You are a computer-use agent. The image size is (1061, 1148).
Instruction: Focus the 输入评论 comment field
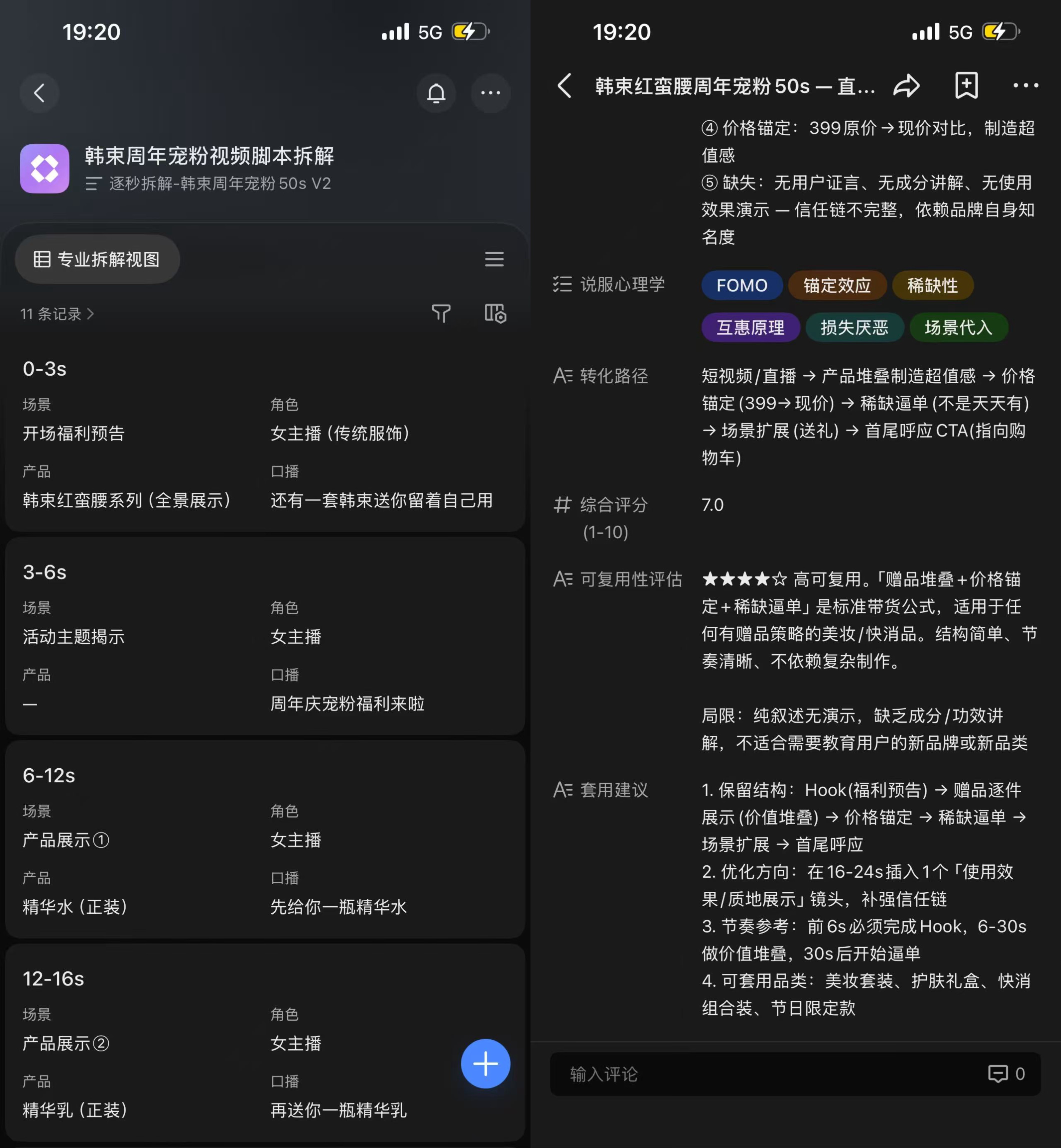pyautogui.click(x=795, y=1073)
